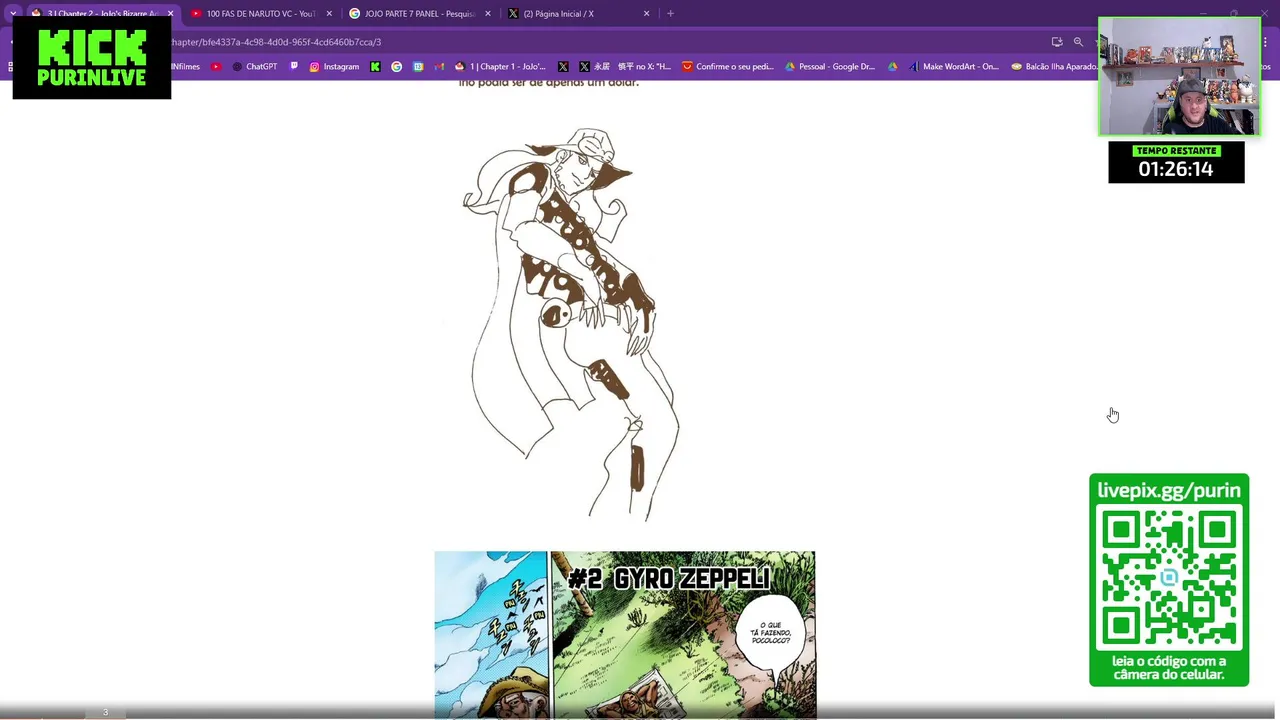Open the YouTube bookmark icon
The width and height of the screenshot is (1280, 720).
click(216, 67)
